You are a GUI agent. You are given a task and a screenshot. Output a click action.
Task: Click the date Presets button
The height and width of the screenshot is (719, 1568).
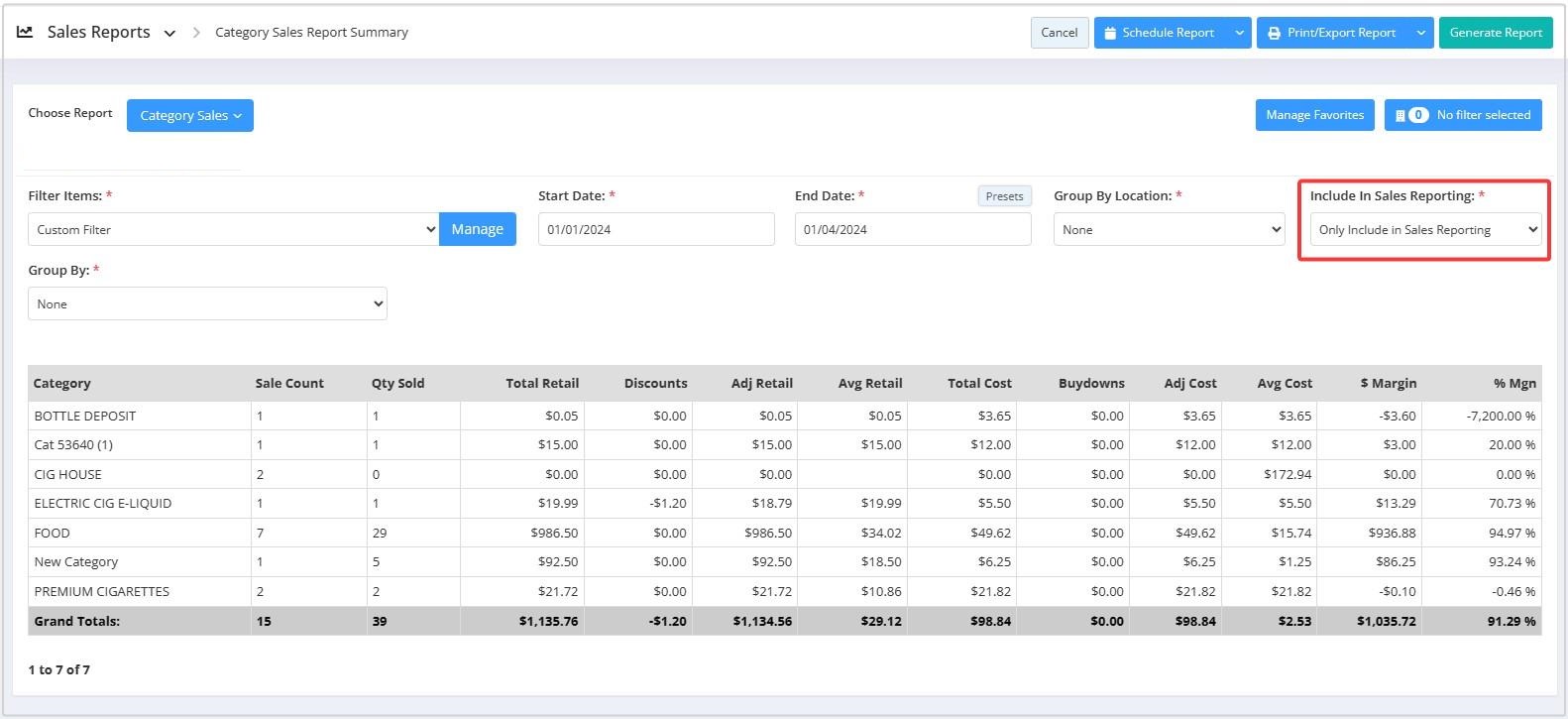[x=1004, y=196]
